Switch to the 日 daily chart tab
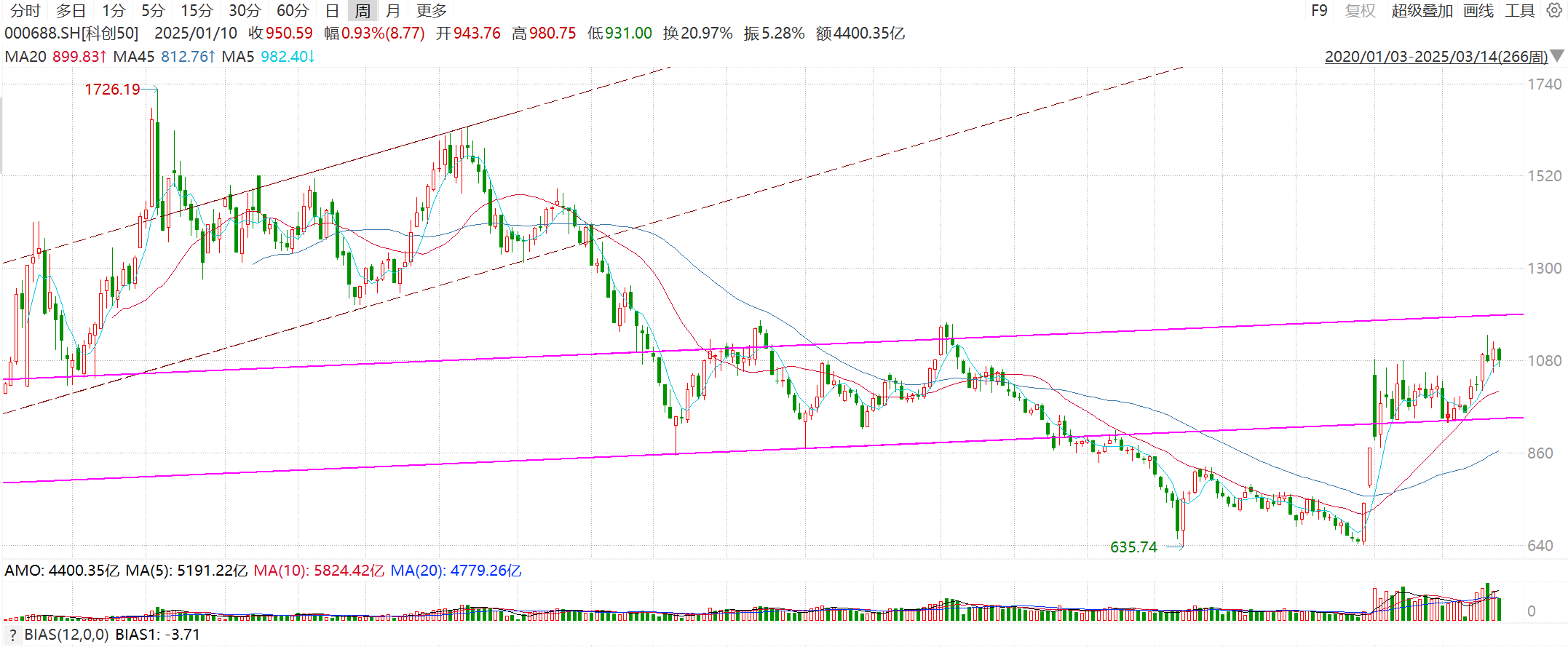Screen dimensions: 1568x647 click(332, 11)
